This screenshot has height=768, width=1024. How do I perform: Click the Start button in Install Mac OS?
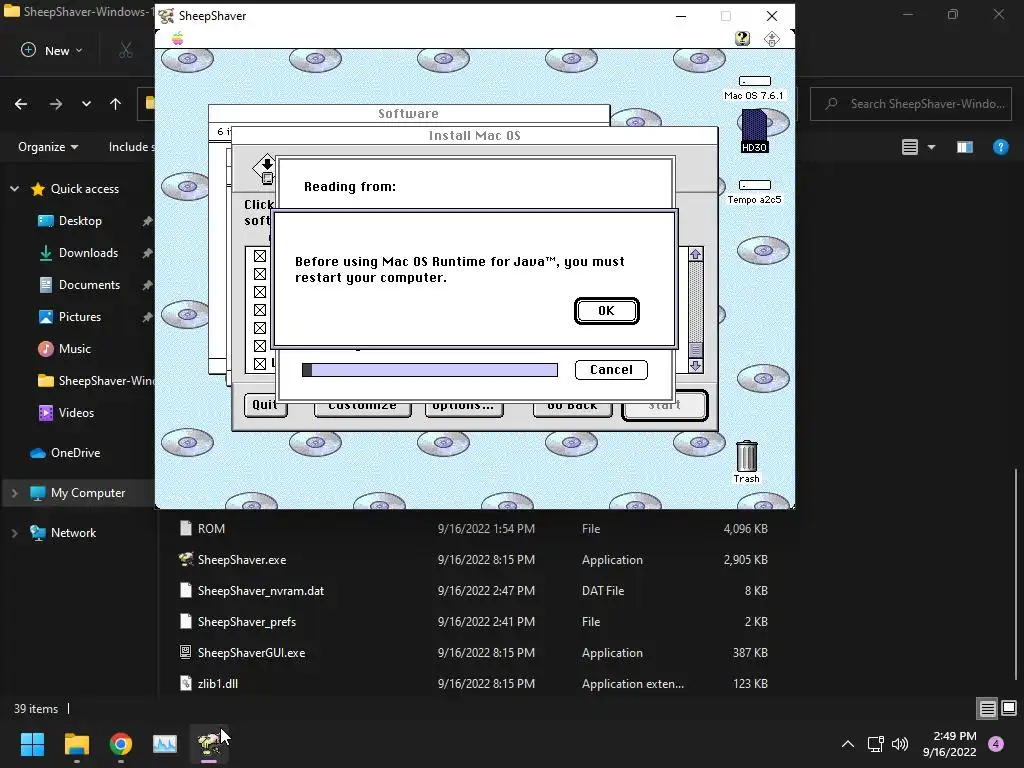click(x=664, y=405)
